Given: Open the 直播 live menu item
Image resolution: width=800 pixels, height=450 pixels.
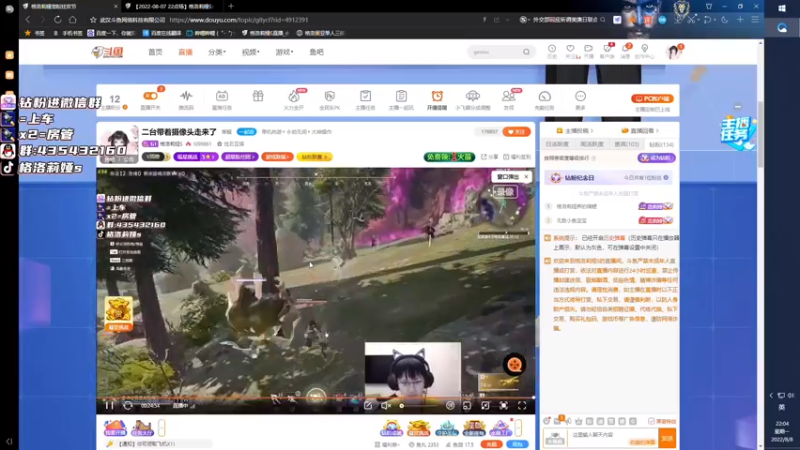Looking at the screenshot, I should (185, 52).
